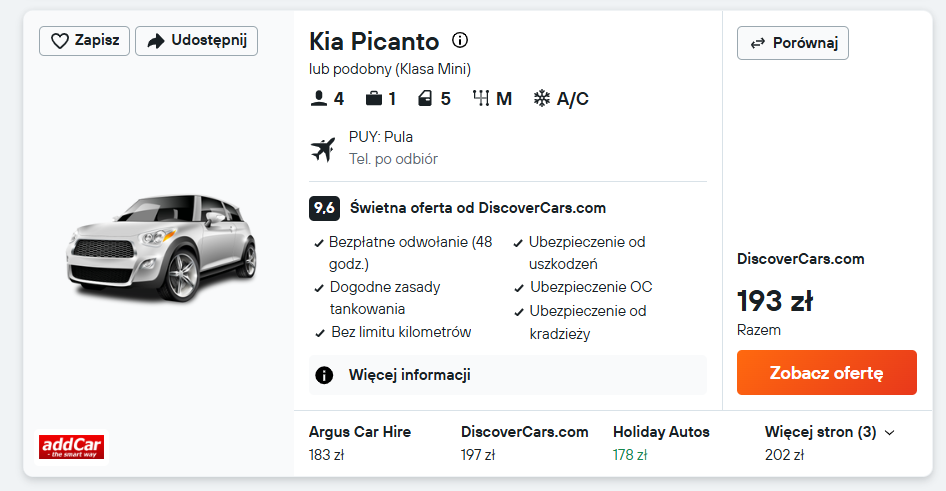The image size is (946, 491).
Task: Click the manual gearbox icon
Action: tap(481, 98)
